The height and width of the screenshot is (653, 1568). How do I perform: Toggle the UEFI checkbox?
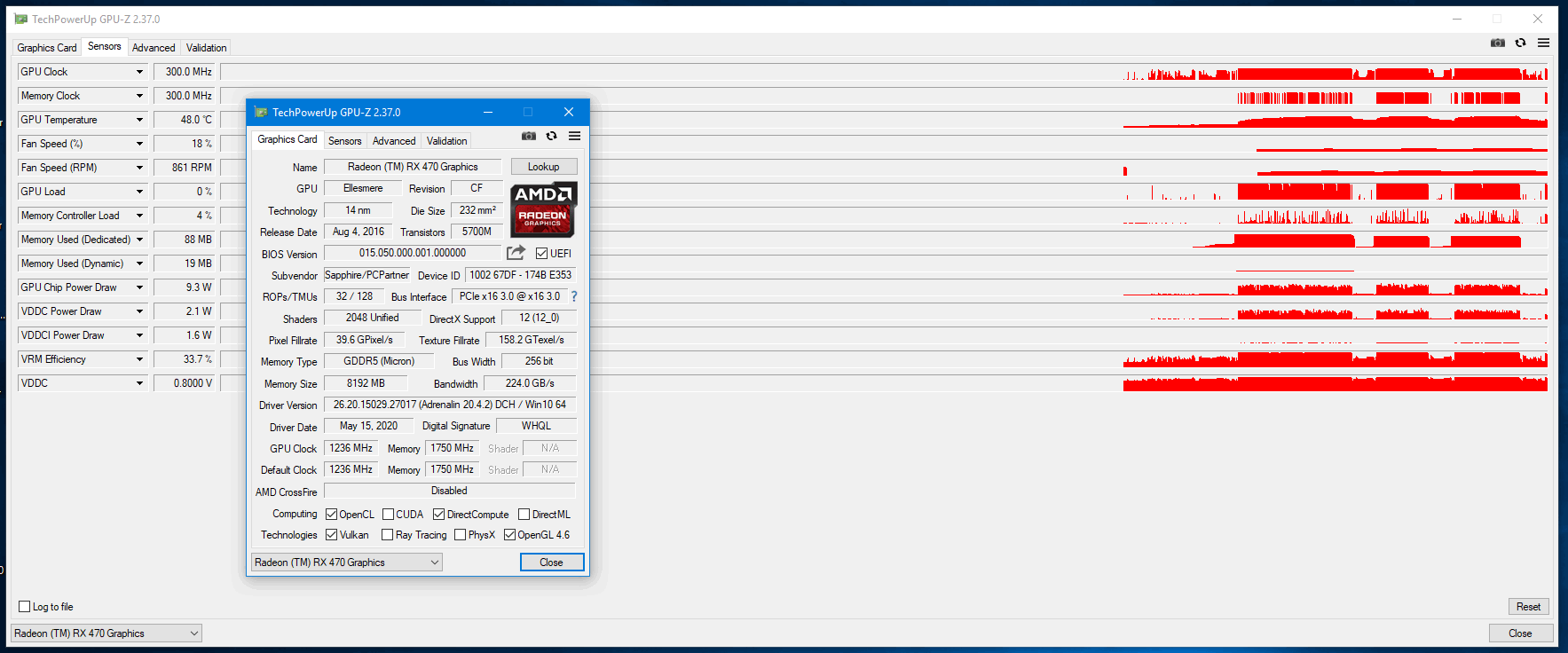coord(541,254)
